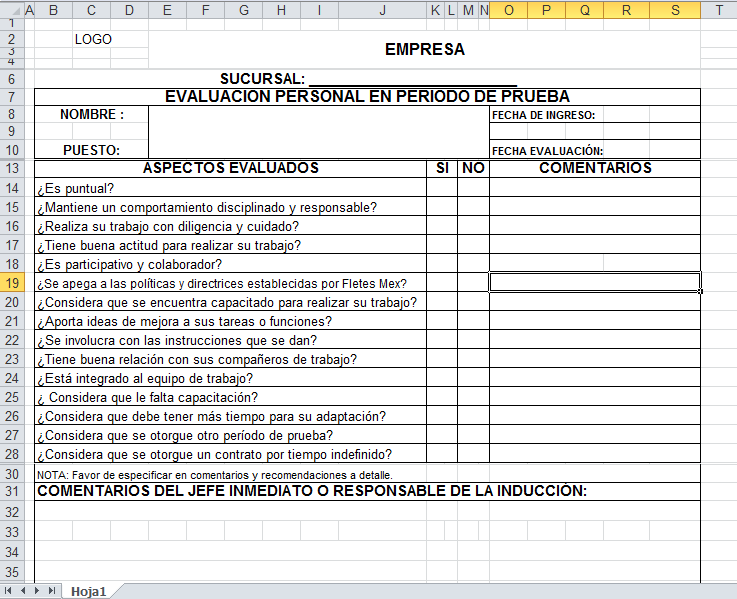Select row 7 header
The image size is (737, 599).
tap(12, 97)
